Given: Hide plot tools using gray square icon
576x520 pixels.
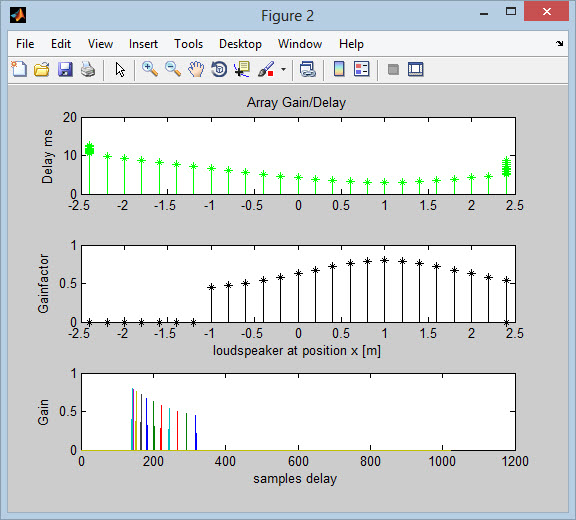Looking at the screenshot, I should point(393,69).
